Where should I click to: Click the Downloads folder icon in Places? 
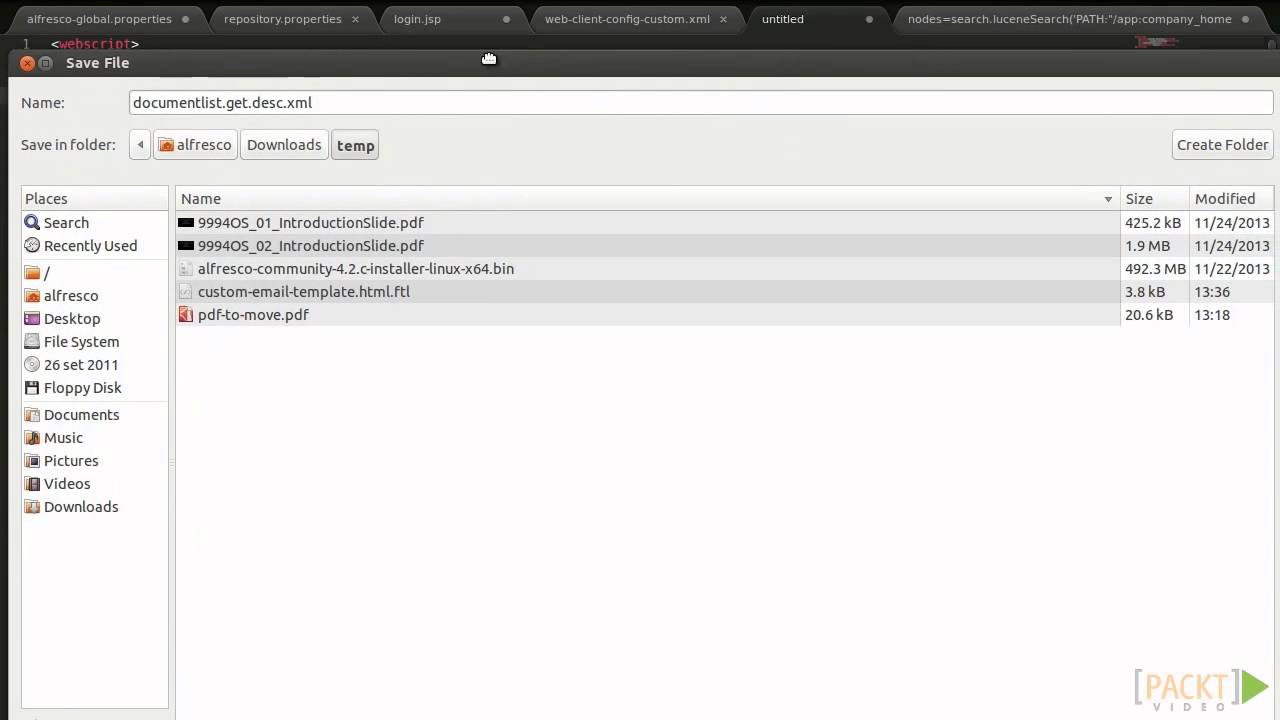click(x=32, y=507)
